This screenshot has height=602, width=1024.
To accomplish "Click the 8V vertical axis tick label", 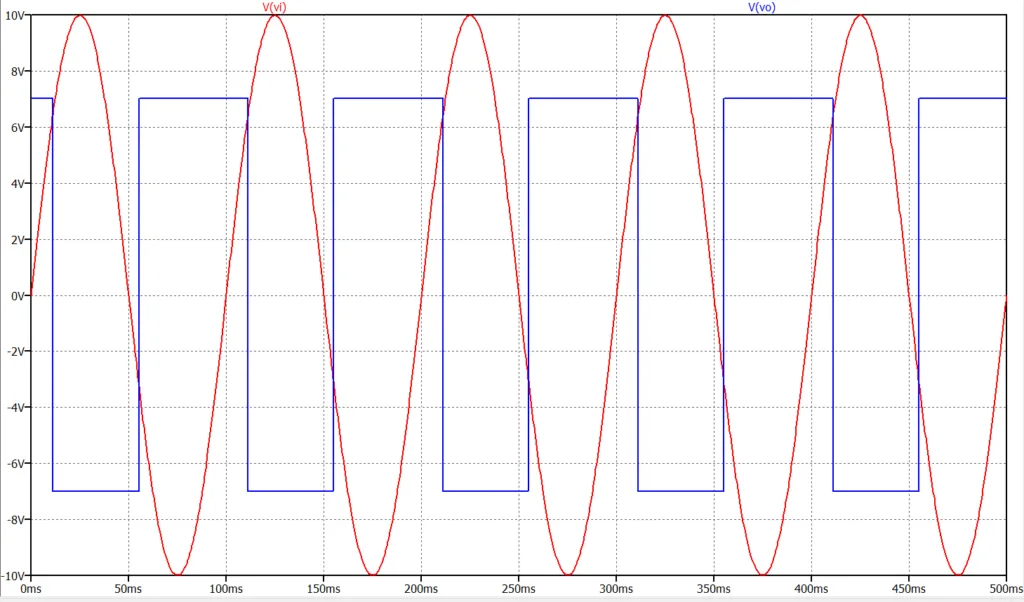I will pos(16,72).
